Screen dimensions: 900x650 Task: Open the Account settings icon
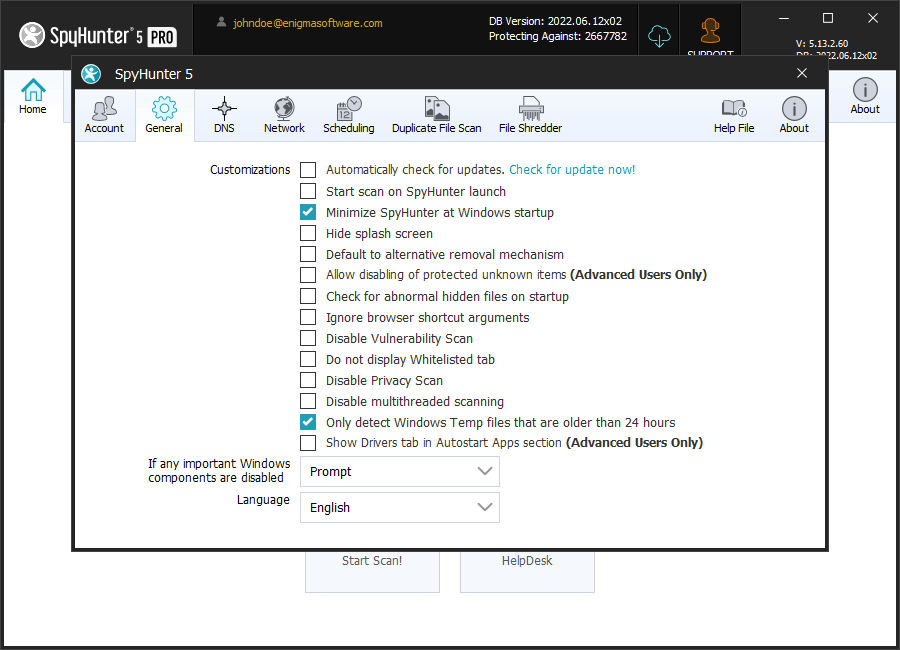104,109
